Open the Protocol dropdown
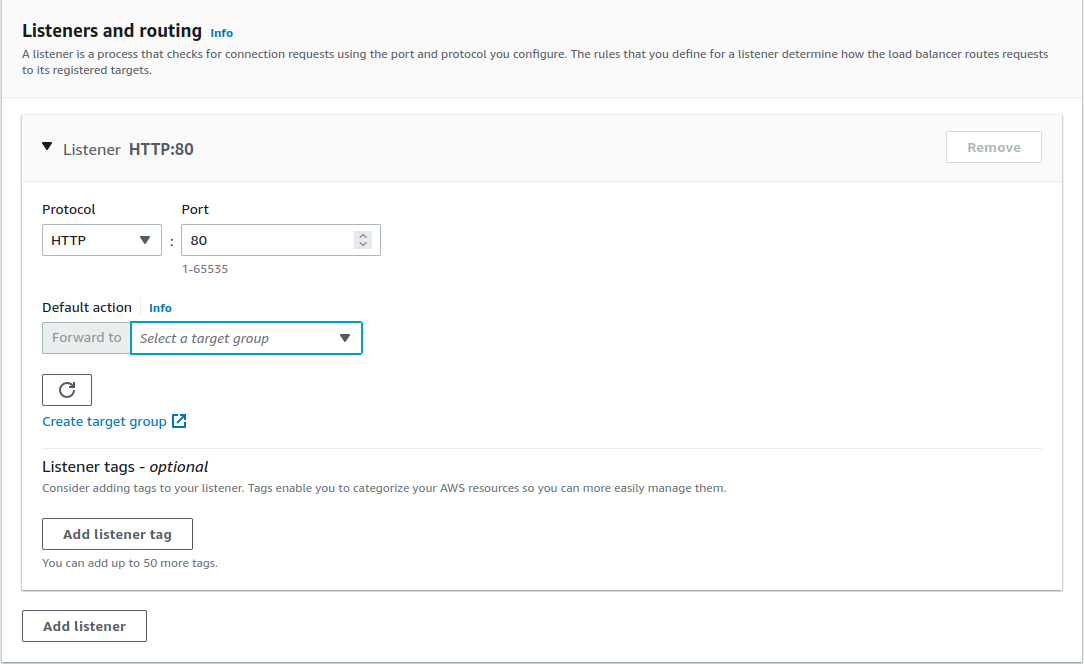Image resolution: width=1084 pixels, height=664 pixels. click(x=101, y=239)
